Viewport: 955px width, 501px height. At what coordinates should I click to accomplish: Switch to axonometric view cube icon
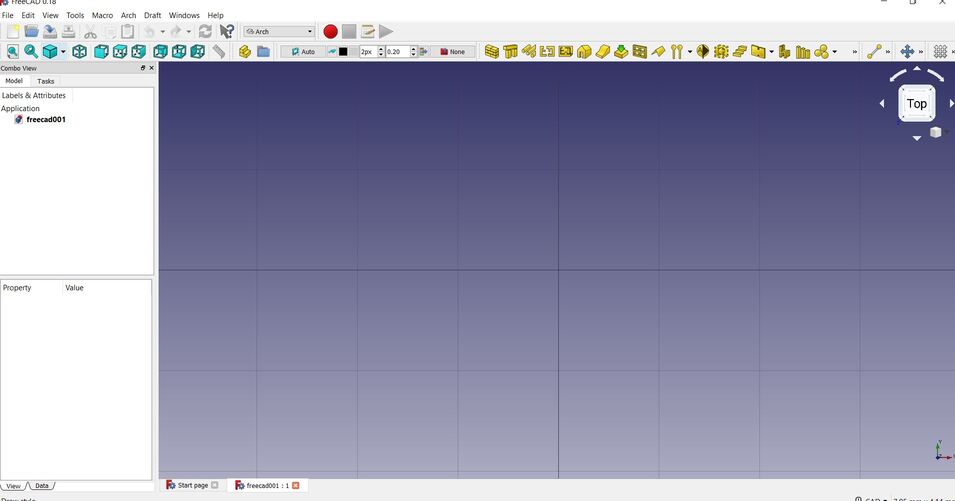coord(79,52)
